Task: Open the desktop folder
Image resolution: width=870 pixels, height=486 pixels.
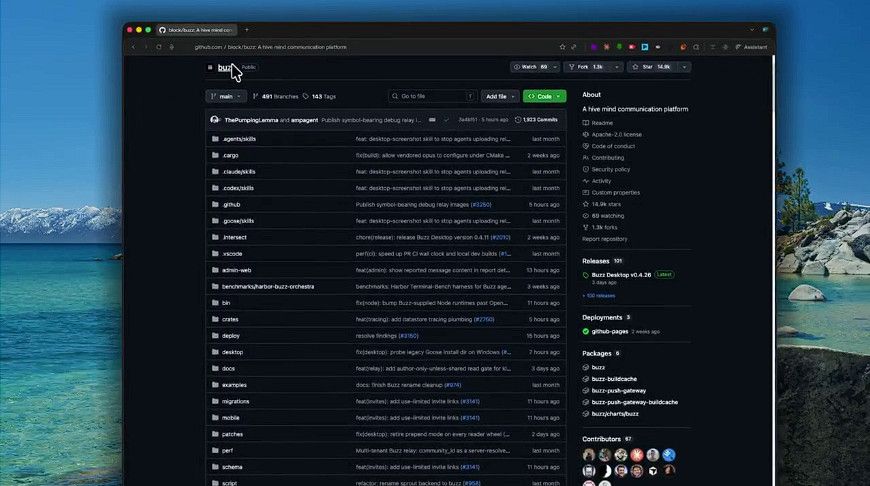Action: tap(232, 352)
